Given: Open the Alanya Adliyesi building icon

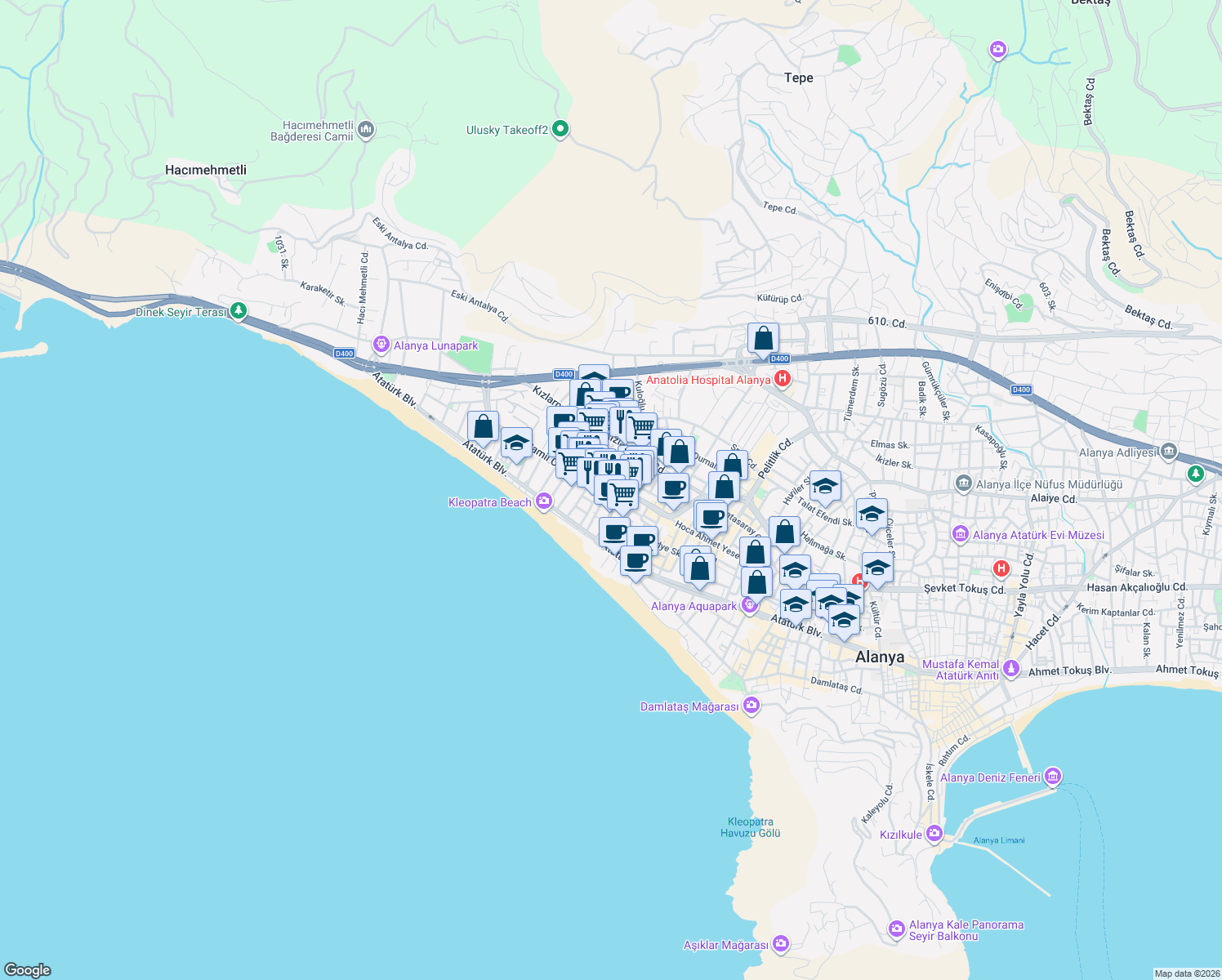Looking at the screenshot, I should point(1169,451).
